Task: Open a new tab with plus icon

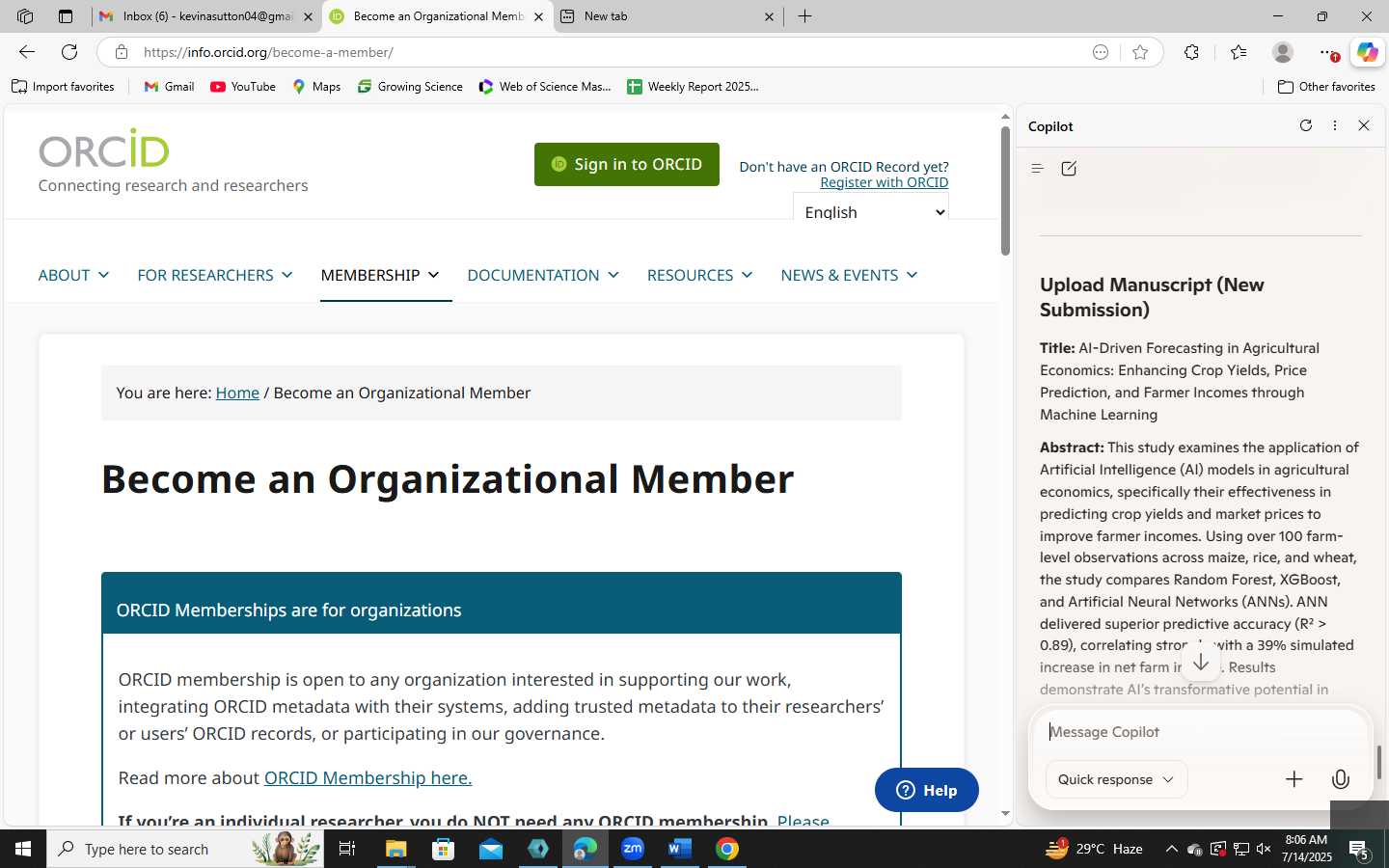Action: click(x=804, y=16)
